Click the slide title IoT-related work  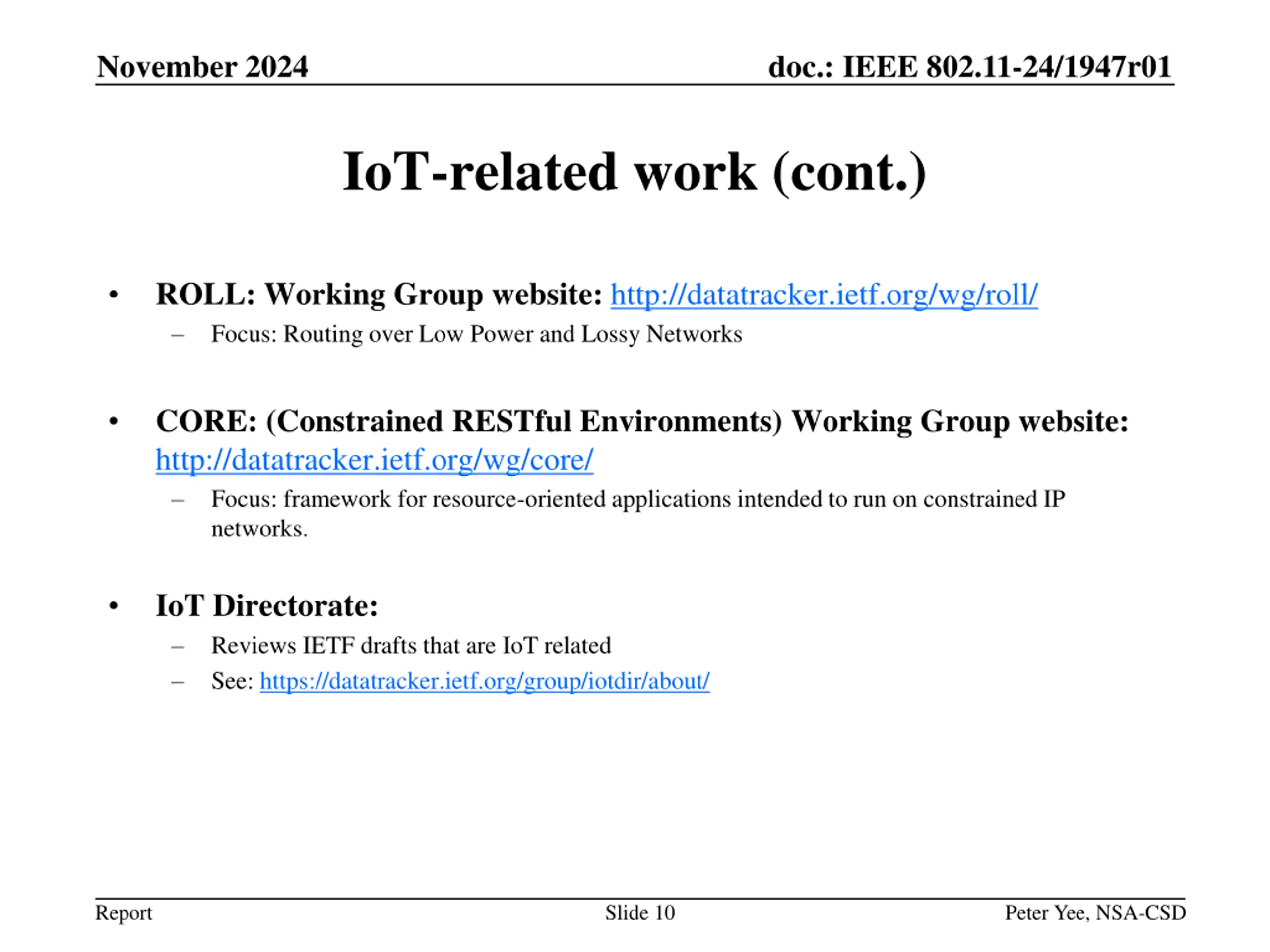tap(634, 172)
